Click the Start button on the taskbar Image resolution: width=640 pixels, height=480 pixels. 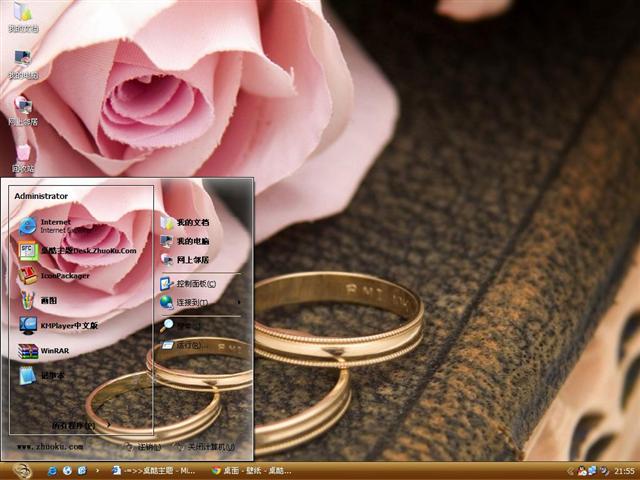22,471
